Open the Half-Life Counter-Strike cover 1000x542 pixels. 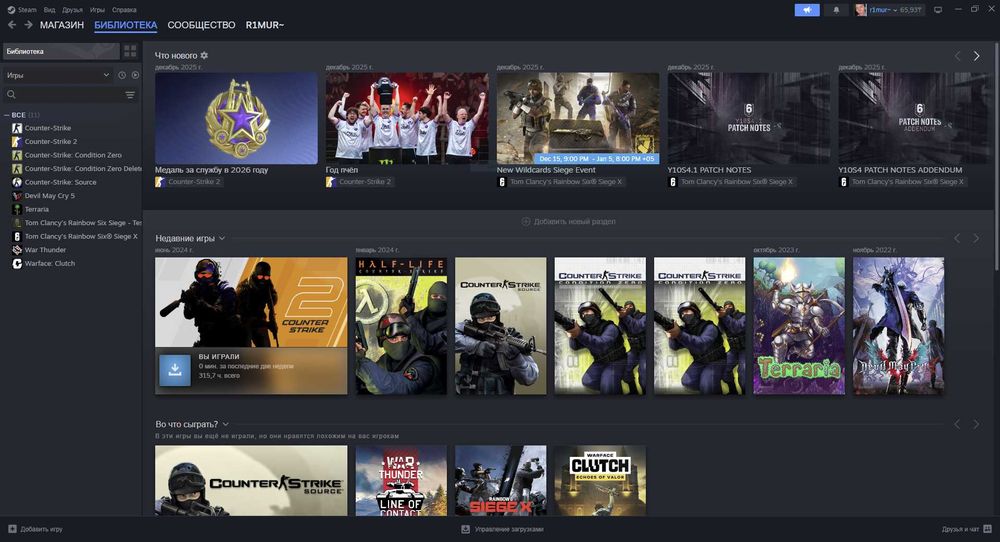[x=401, y=326]
